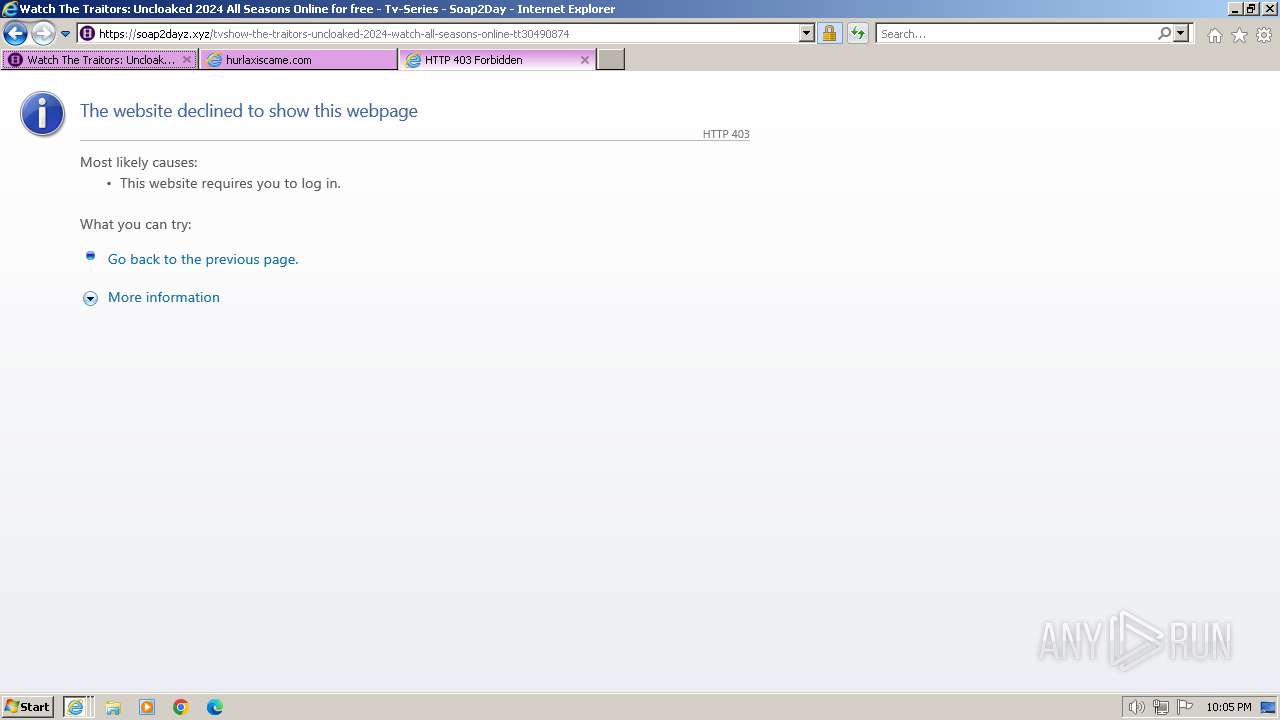Launch Google Chrome from the taskbar
The width and height of the screenshot is (1280, 720).
tap(181, 707)
